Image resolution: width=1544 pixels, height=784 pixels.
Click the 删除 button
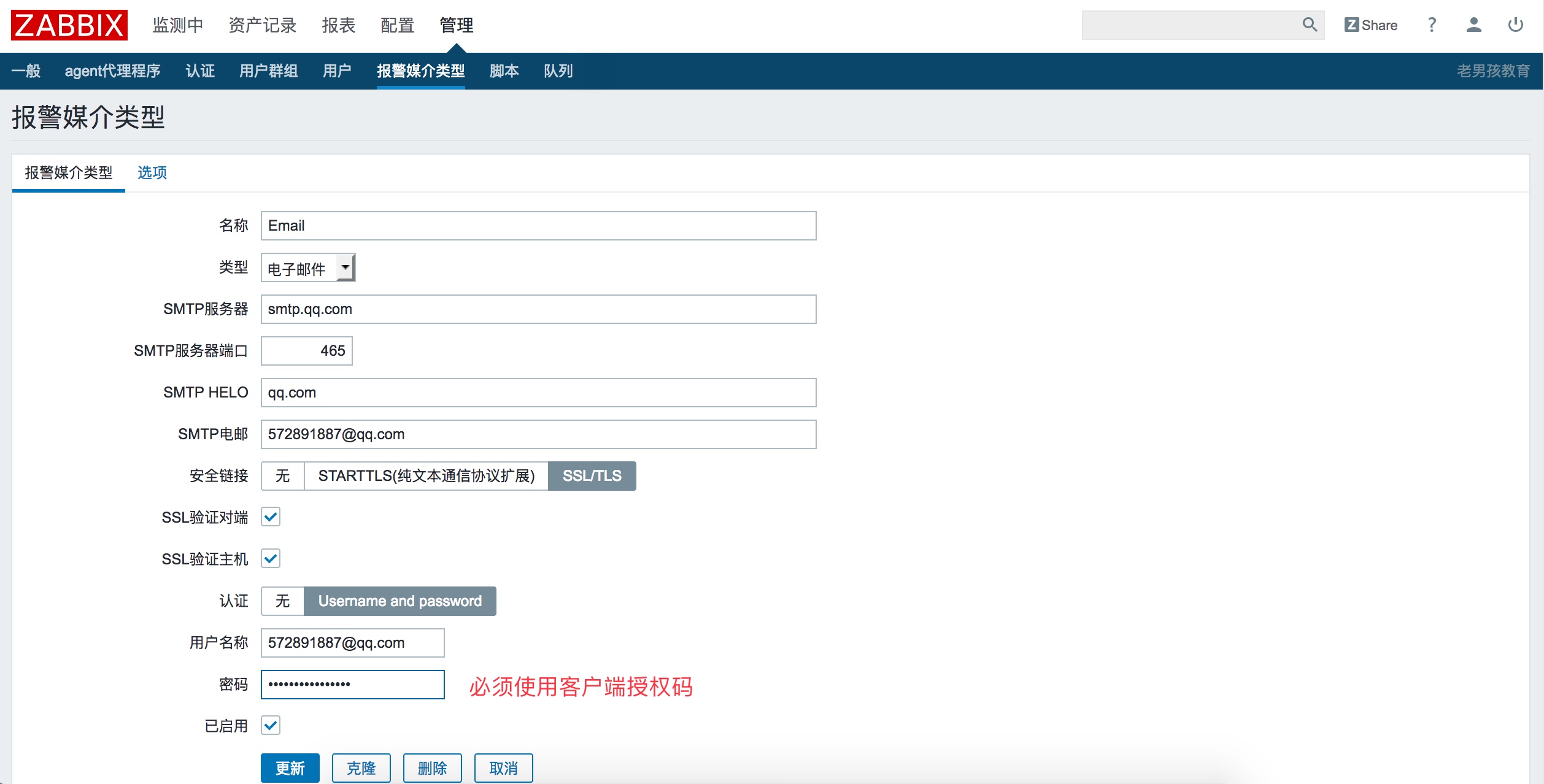click(433, 768)
